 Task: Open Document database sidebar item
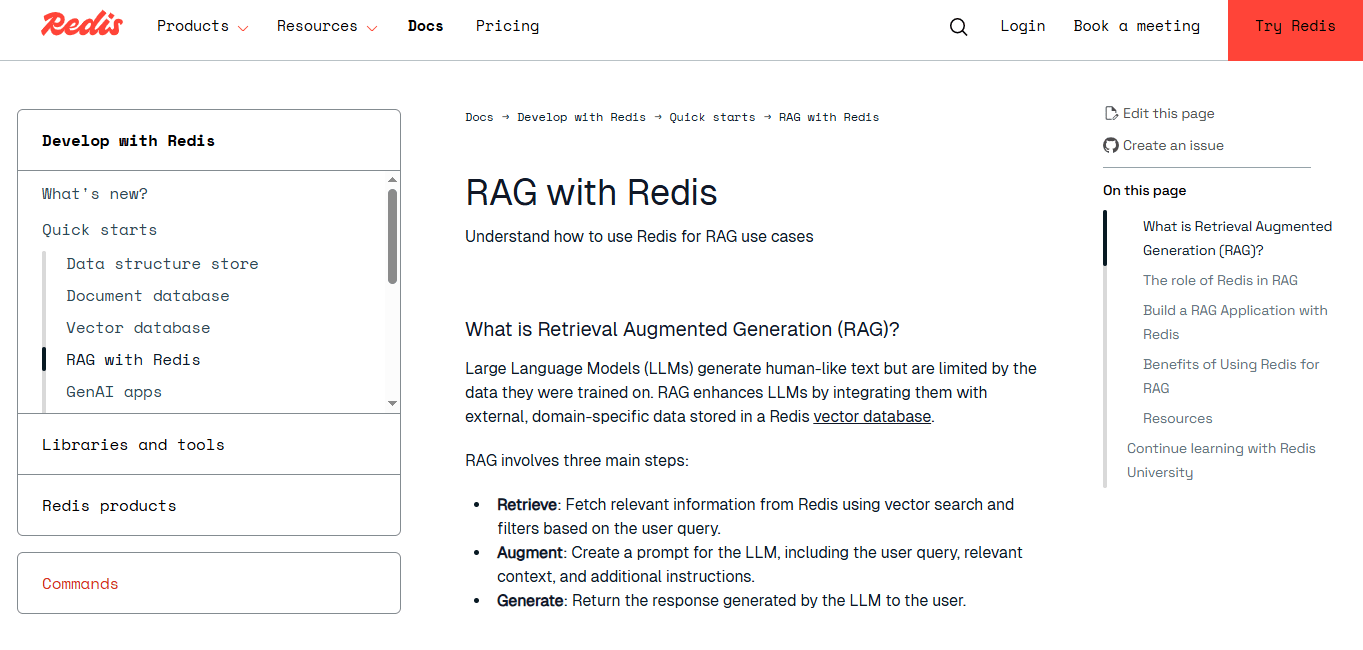point(148,296)
